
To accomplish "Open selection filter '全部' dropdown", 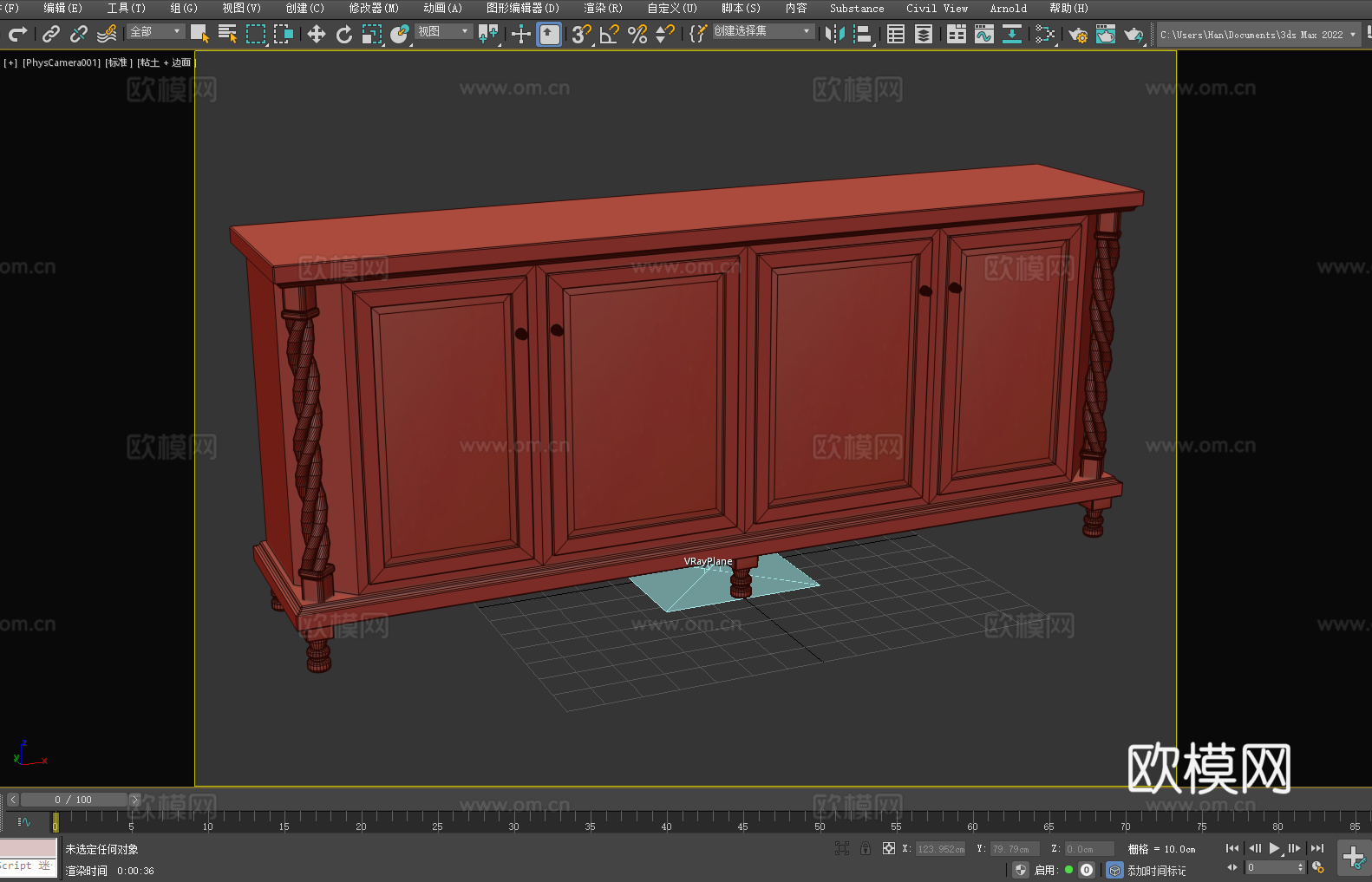I will pos(155,31).
